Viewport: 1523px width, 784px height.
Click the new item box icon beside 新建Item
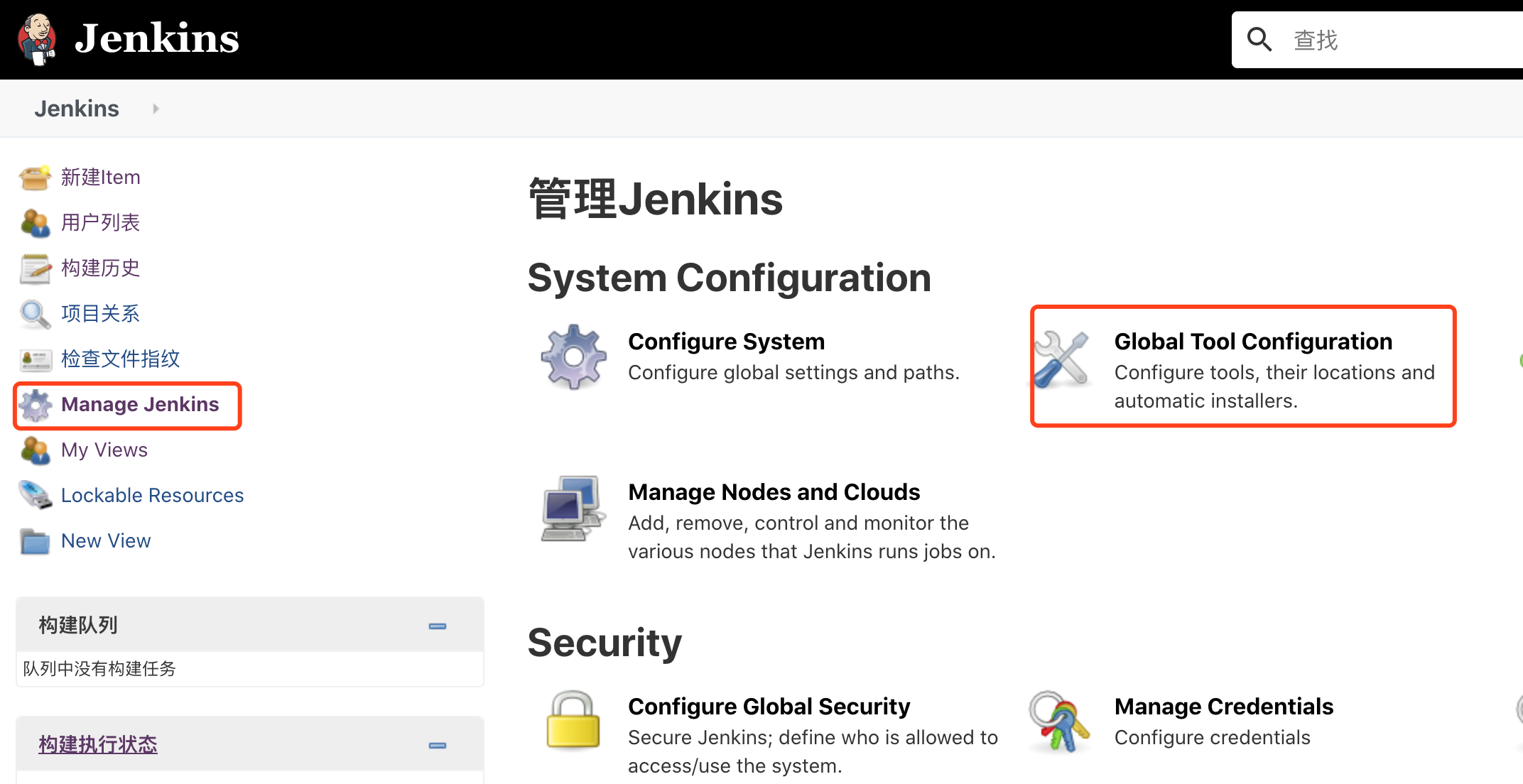pos(35,177)
